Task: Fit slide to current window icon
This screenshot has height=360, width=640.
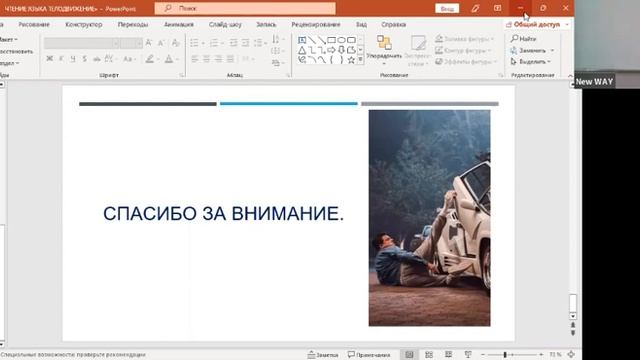Action: (x=571, y=355)
